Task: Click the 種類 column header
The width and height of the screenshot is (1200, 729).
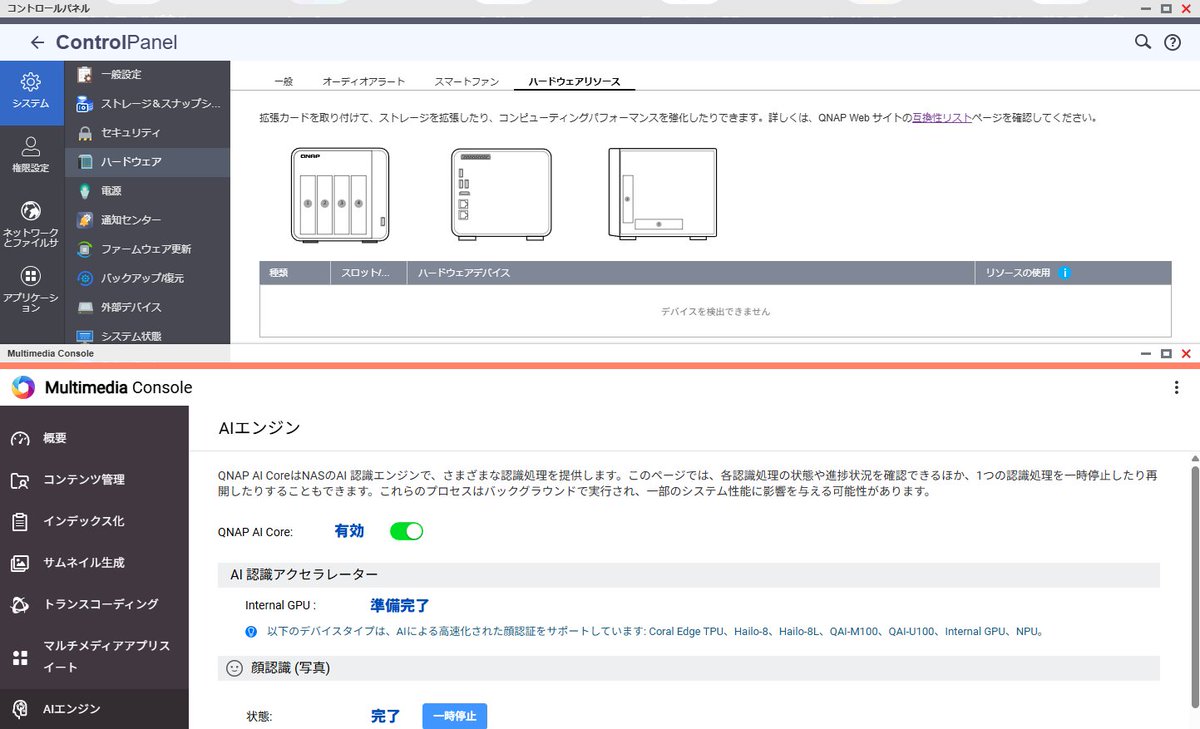Action: coord(295,273)
